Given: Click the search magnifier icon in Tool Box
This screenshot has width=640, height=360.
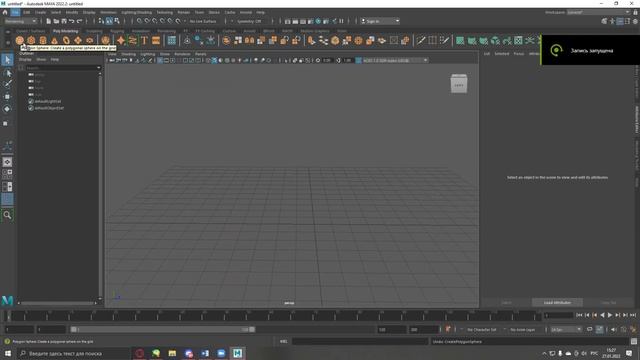Looking at the screenshot, I should [7, 215].
